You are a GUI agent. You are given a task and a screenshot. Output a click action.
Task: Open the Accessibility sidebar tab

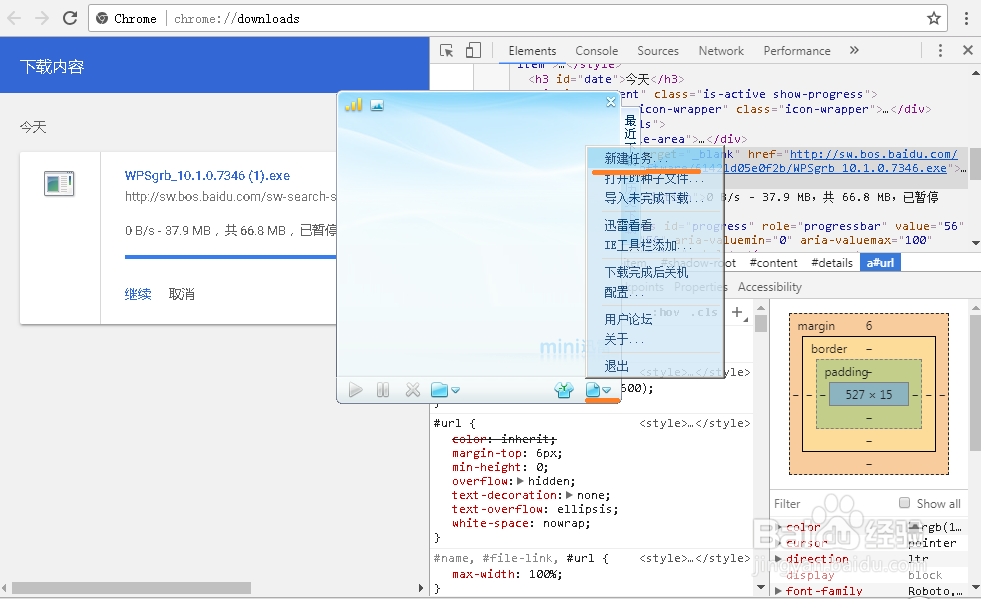(770, 287)
